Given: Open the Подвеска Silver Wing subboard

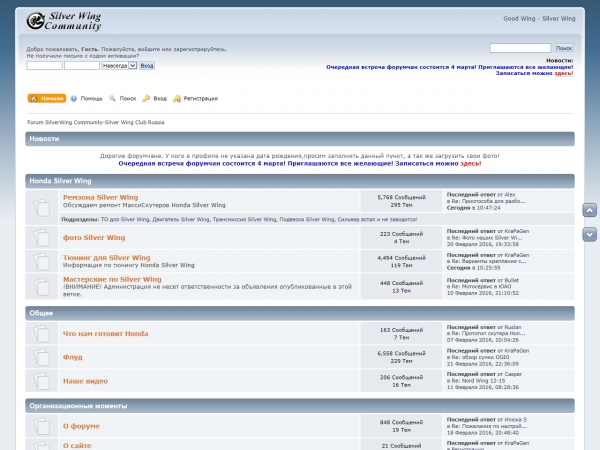Looking at the screenshot, I should (307, 220).
